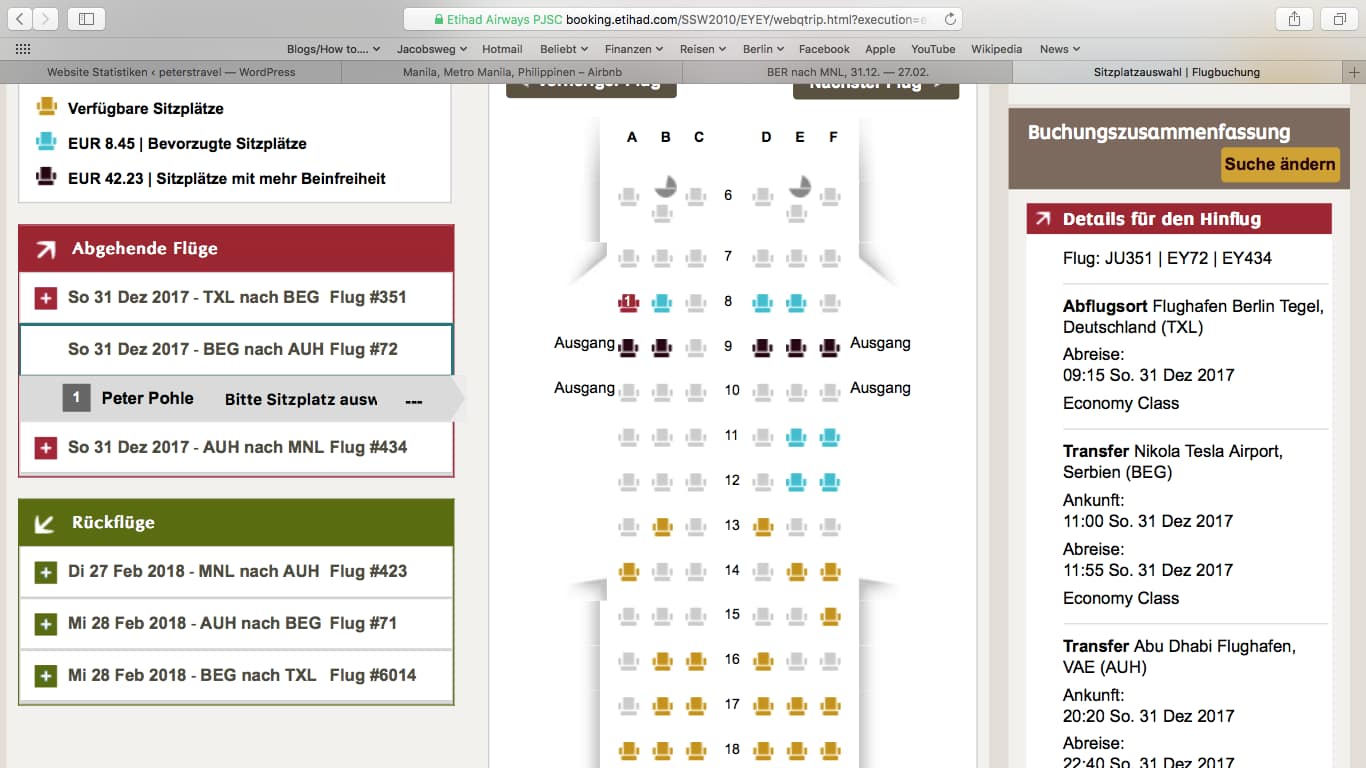Select available seat 13B
This screenshot has height=768, width=1366.
click(661, 526)
